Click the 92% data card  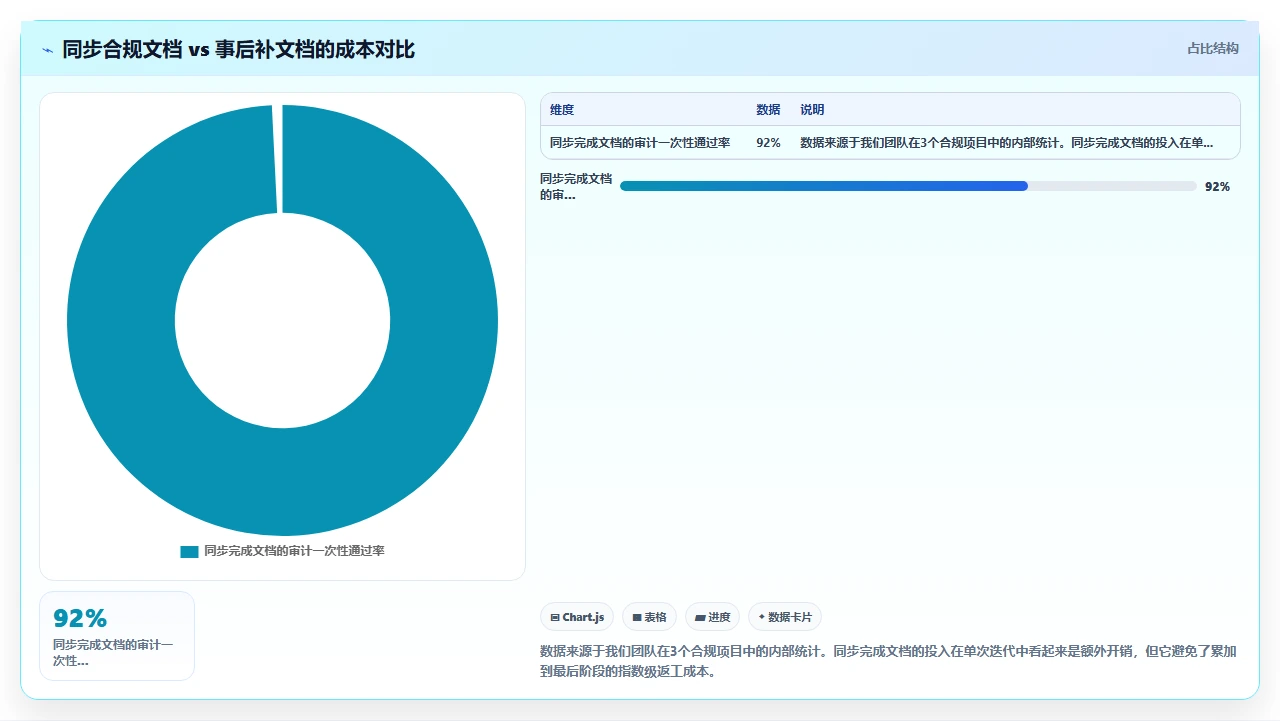[x=117, y=636]
